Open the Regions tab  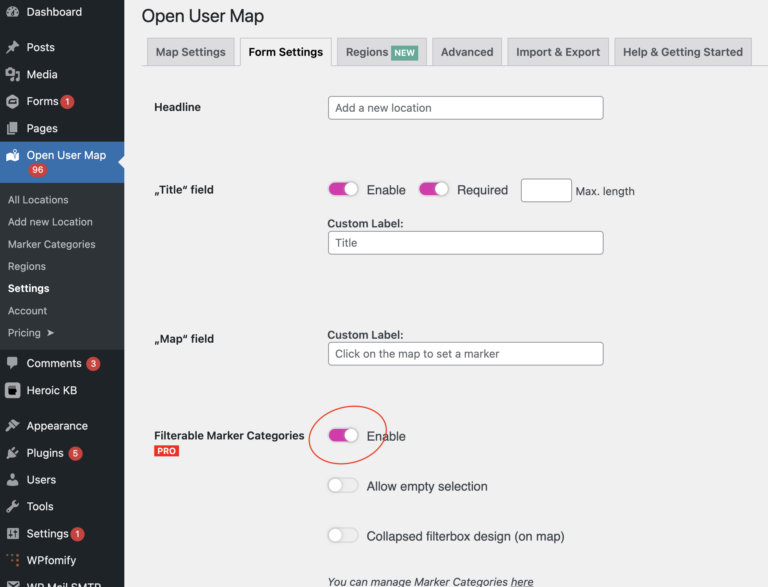(382, 52)
